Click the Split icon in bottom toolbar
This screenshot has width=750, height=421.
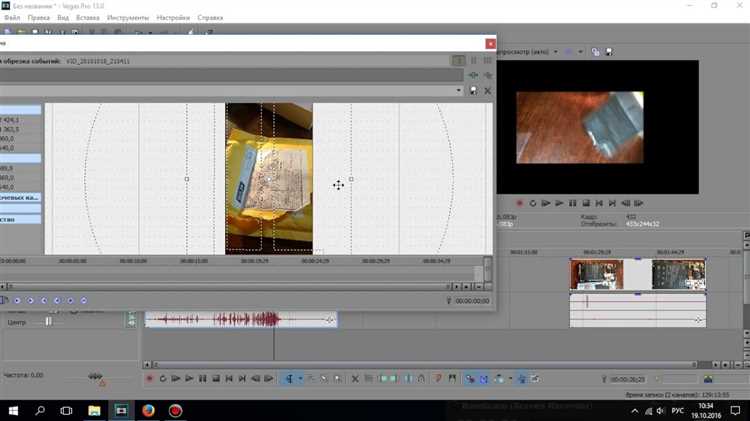coord(408,379)
